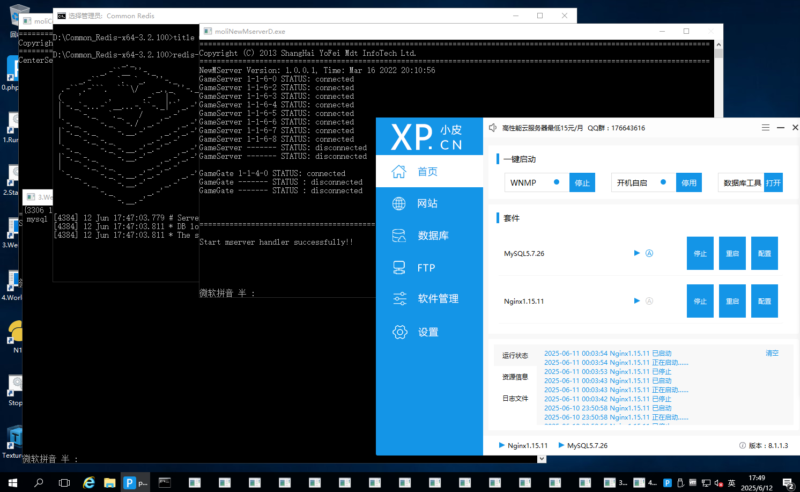
Task: Stop the WNMP one-click service
Action: coord(582,183)
